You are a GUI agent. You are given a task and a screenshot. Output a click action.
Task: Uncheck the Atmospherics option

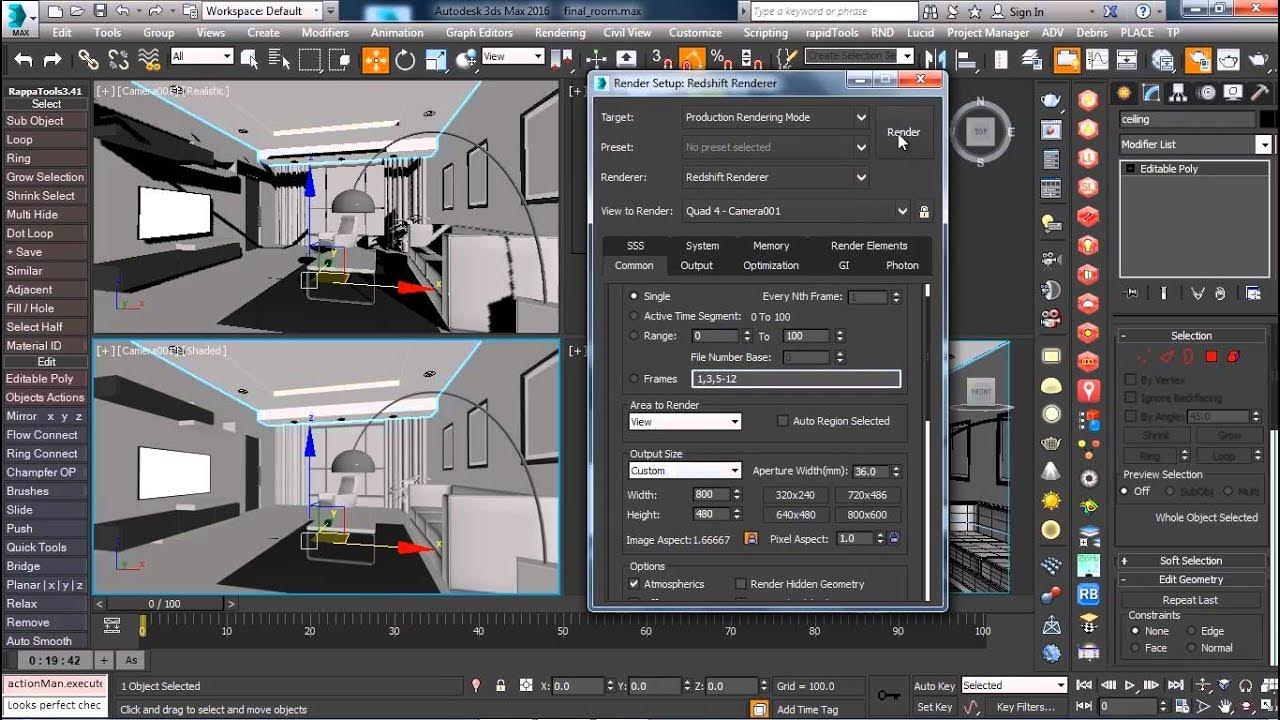[x=634, y=584]
